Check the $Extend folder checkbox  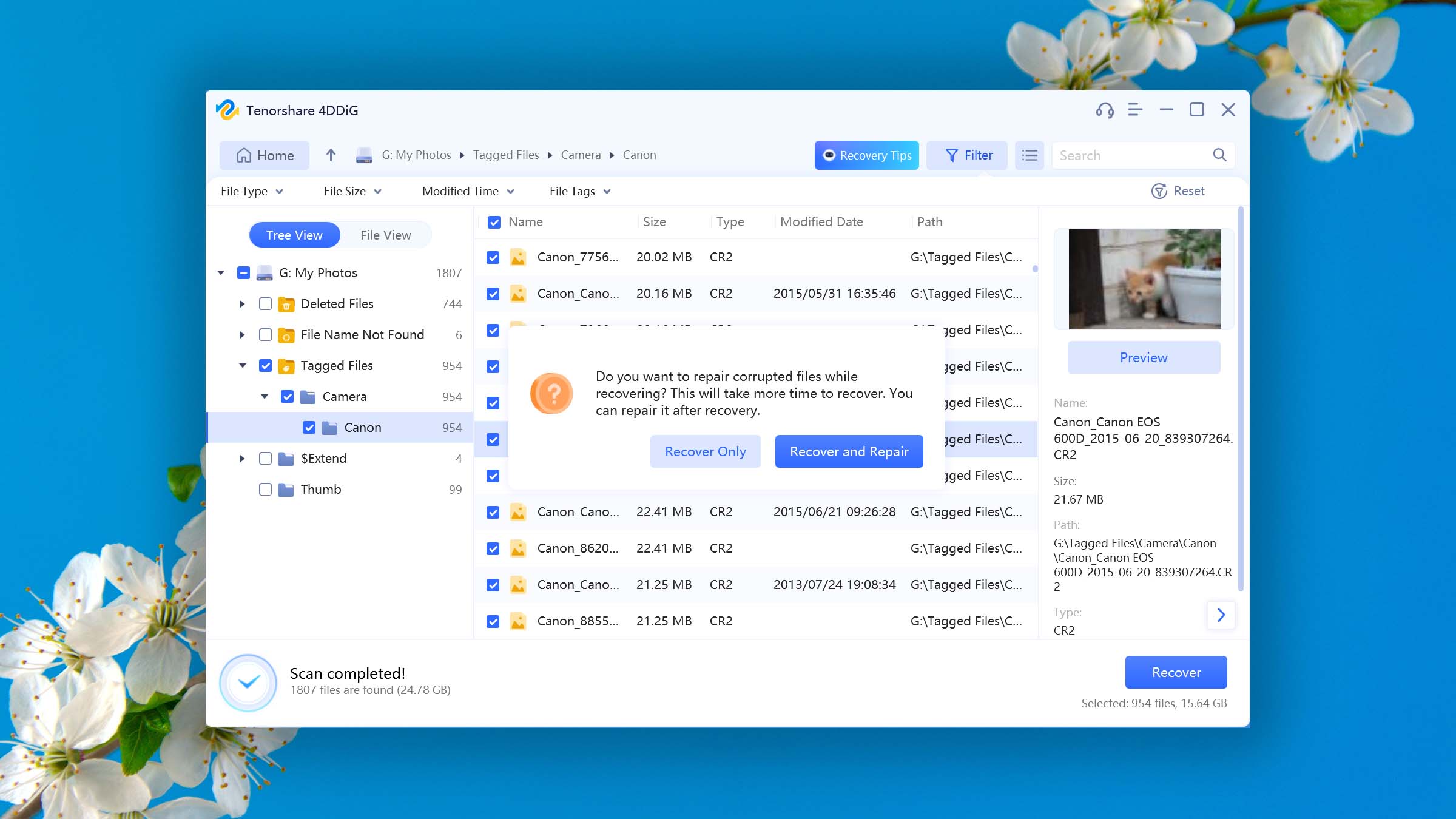pos(265,459)
